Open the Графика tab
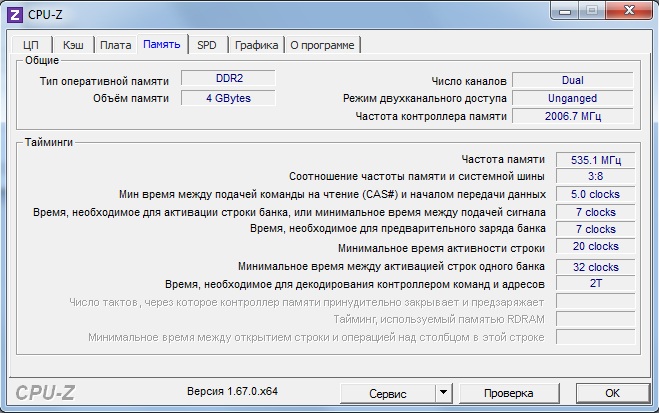659x413 pixels. pos(256,45)
